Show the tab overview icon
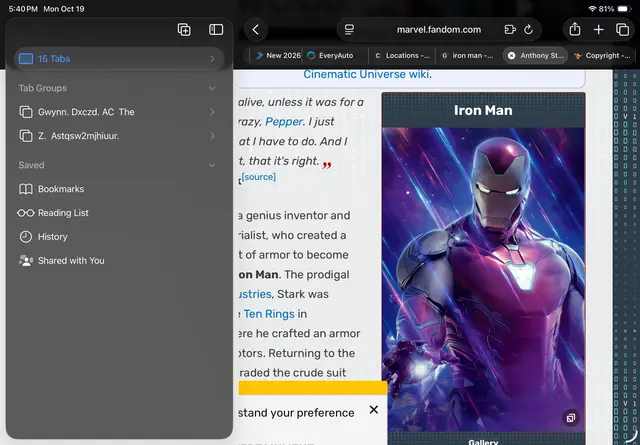 point(622,29)
